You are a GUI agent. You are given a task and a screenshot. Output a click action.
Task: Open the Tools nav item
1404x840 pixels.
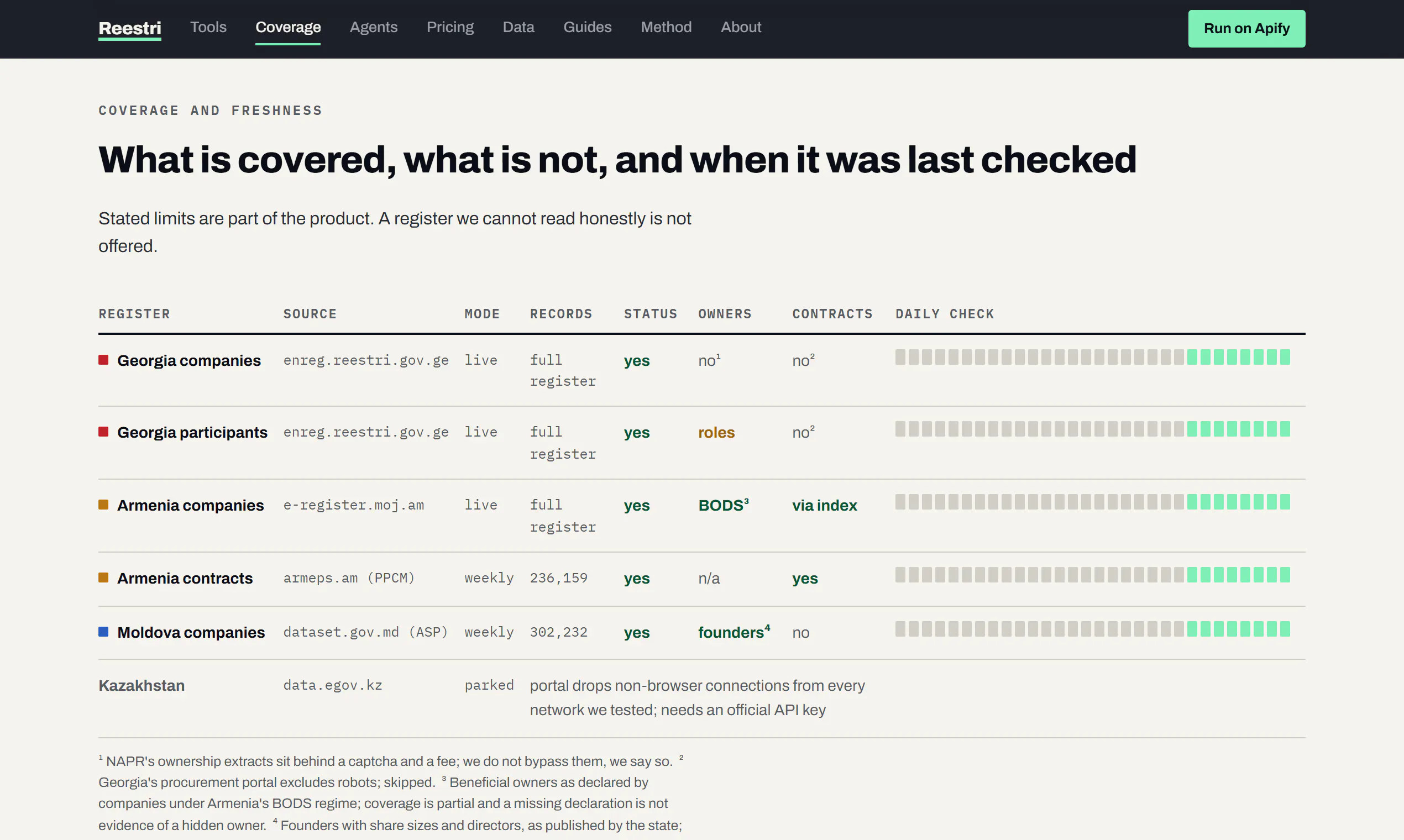[x=208, y=27]
